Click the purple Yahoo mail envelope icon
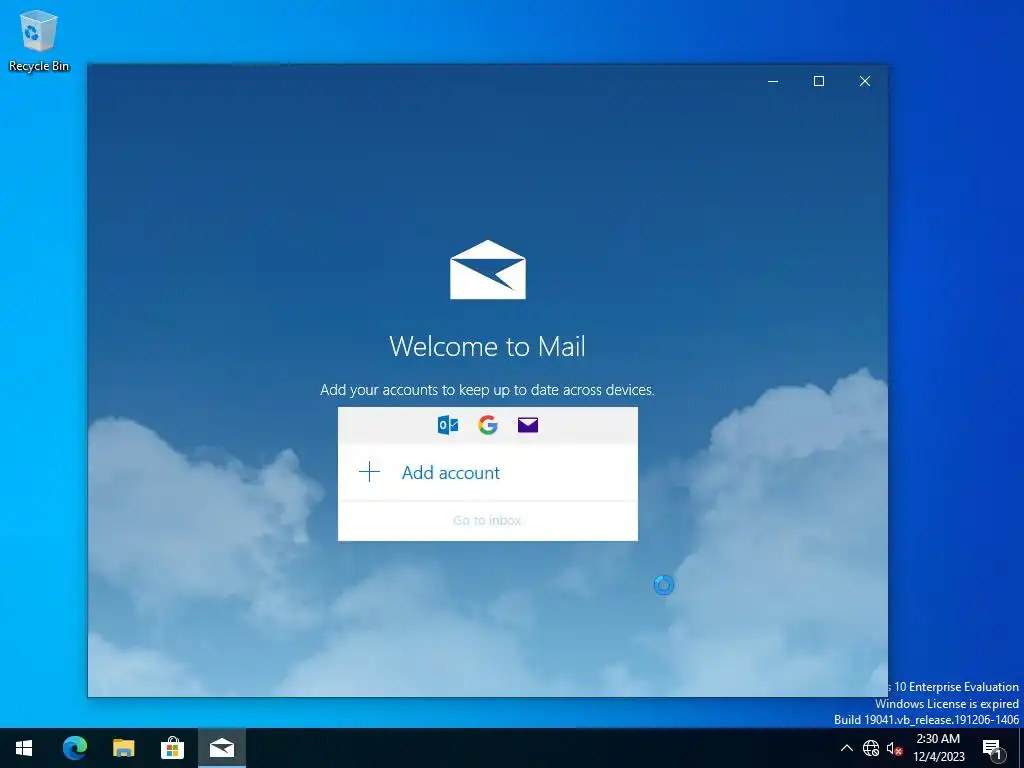1024x768 pixels. click(528, 425)
